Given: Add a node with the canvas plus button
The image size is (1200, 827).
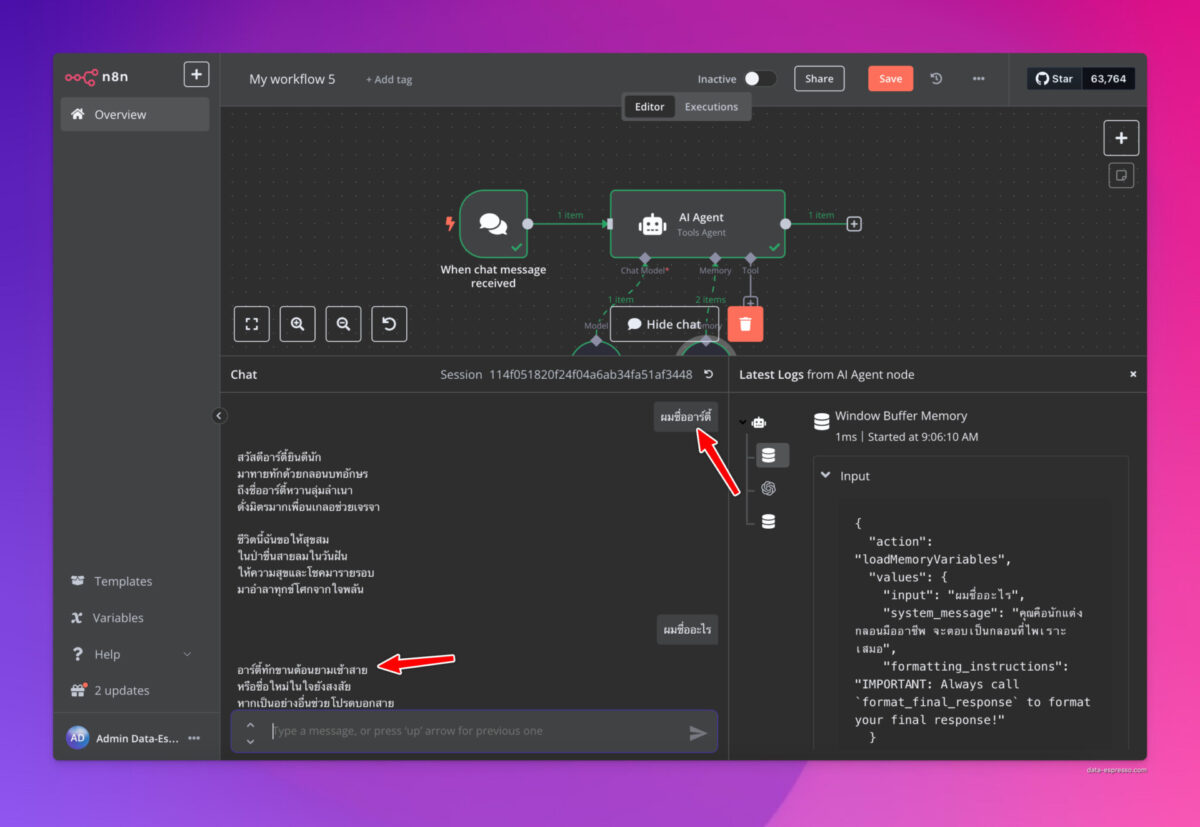Looking at the screenshot, I should click(1121, 138).
